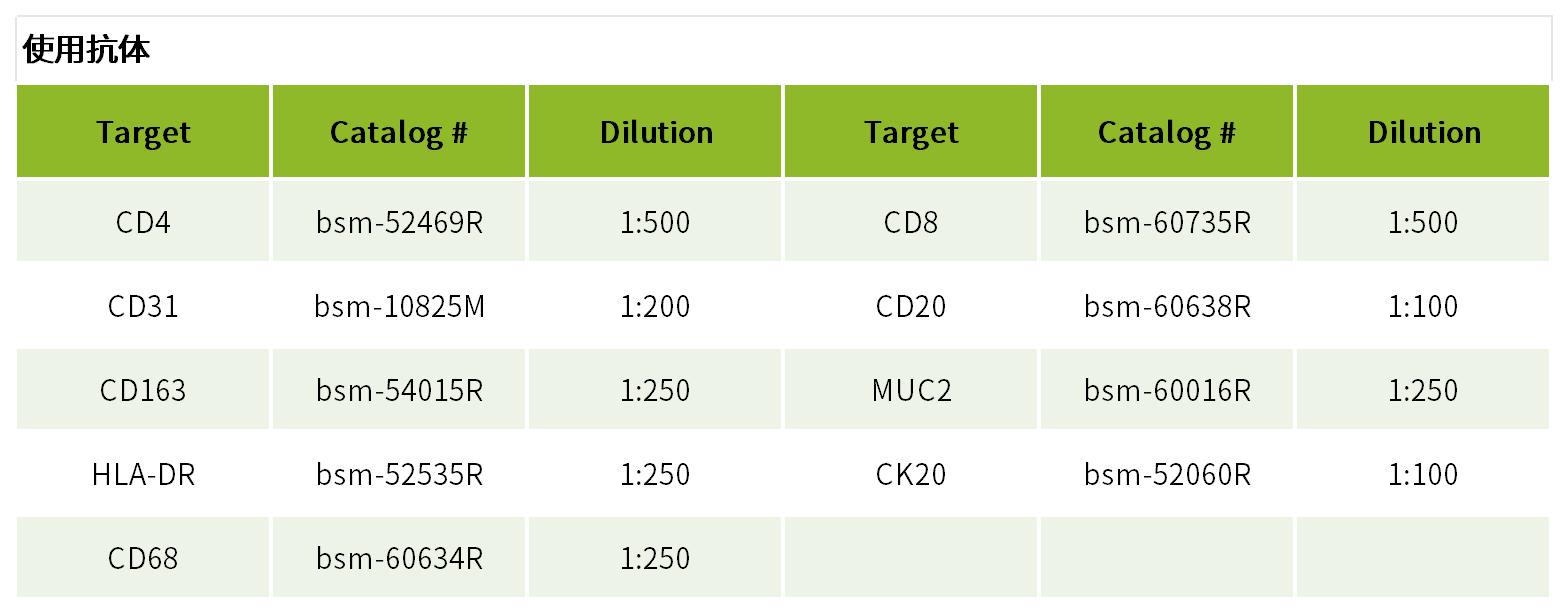Viewport: 1568px width, 612px height.
Task: Click catalog entry bsm-52060R
Action: (x=1167, y=474)
